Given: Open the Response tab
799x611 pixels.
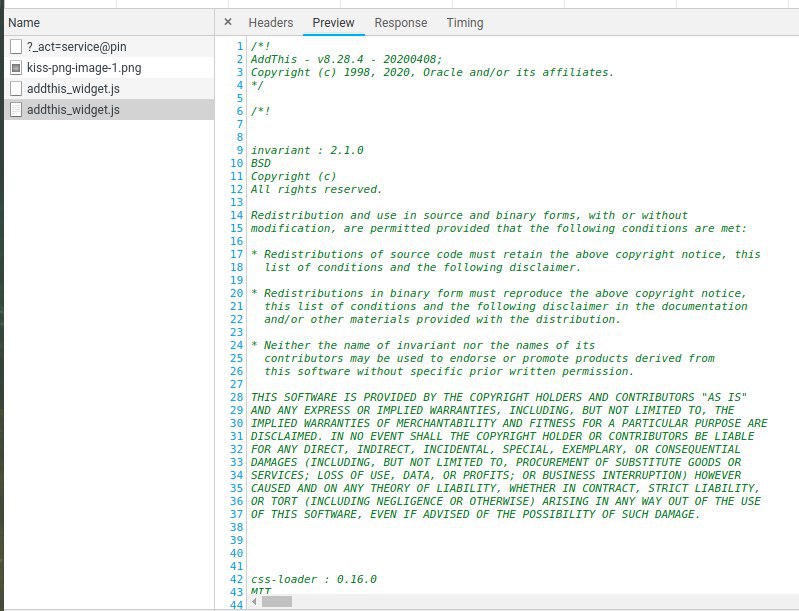Looking at the screenshot, I should coord(401,23).
